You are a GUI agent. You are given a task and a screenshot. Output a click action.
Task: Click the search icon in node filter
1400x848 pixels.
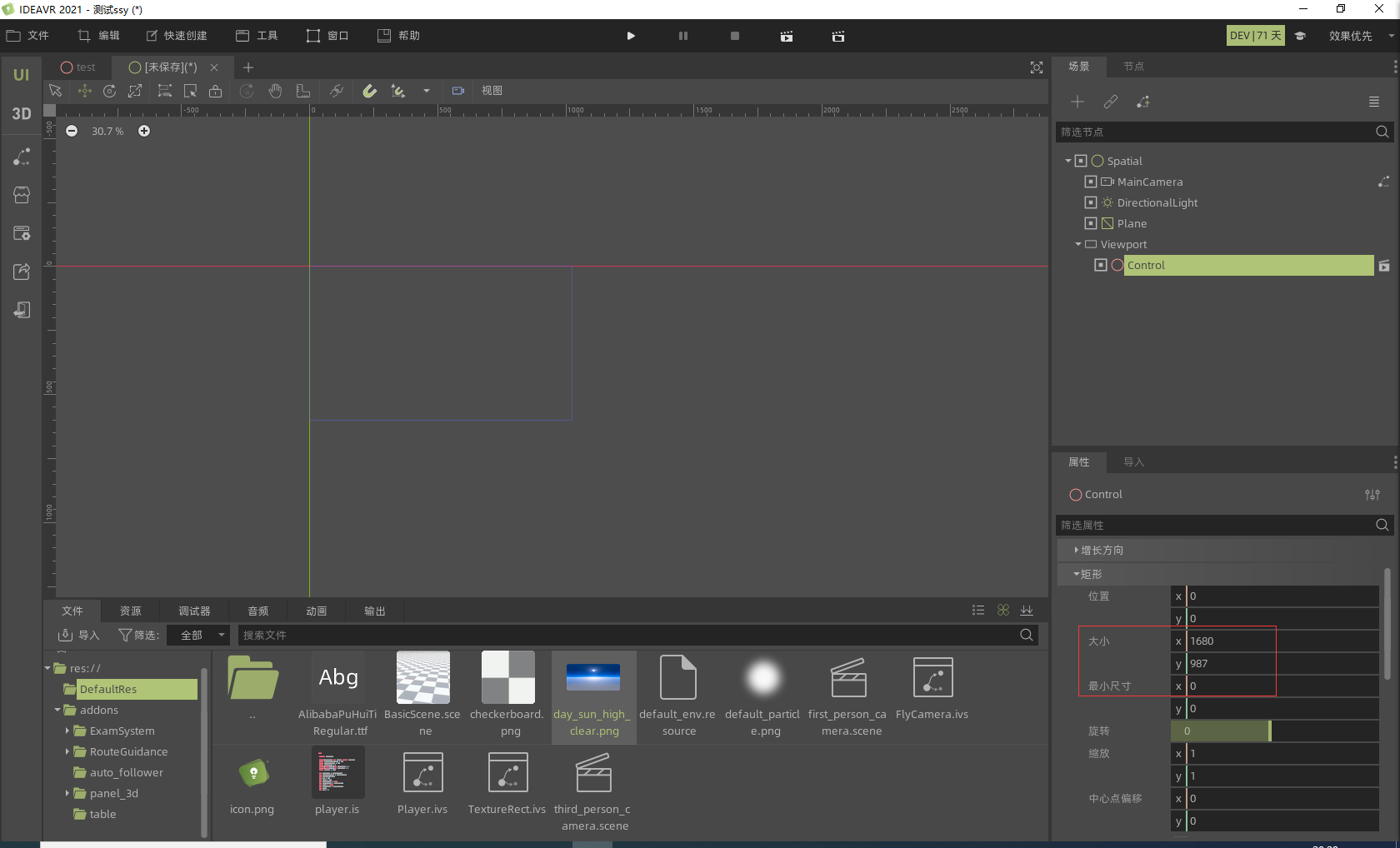tap(1382, 132)
